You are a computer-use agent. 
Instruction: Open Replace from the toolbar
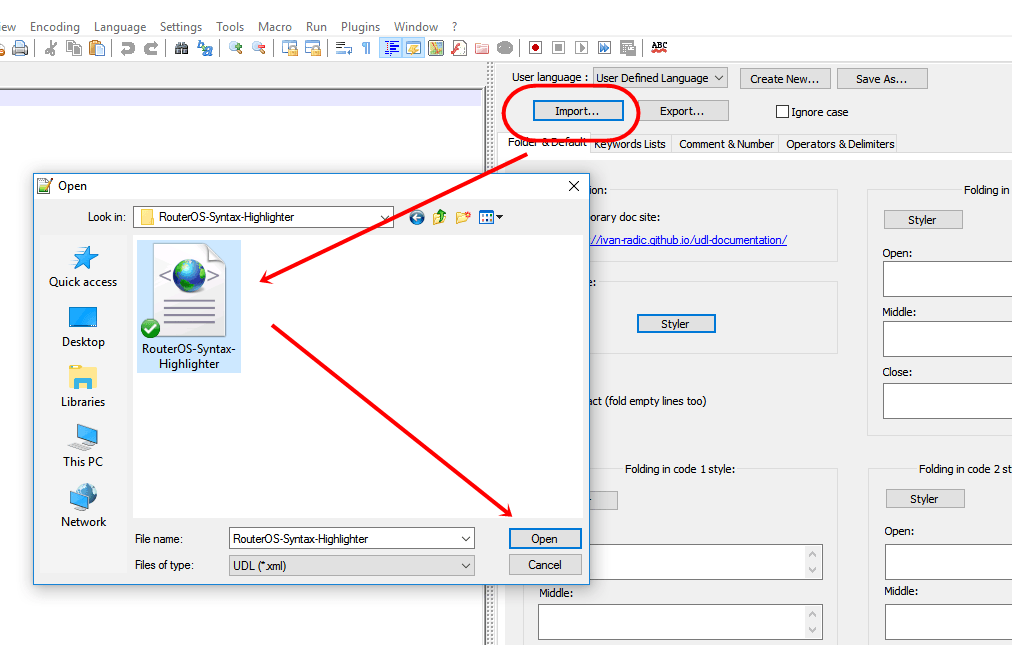tap(205, 48)
